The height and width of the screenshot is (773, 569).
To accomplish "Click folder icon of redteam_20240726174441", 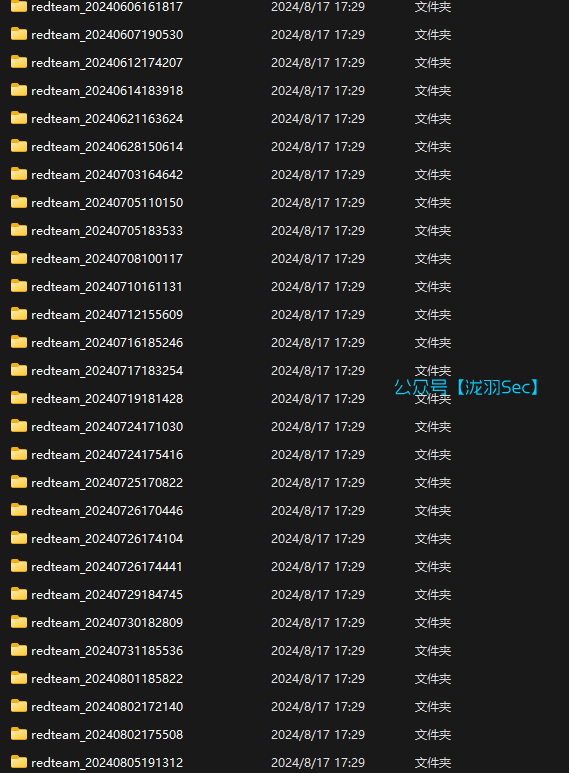I will pyautogui.click(x=19, y=566).
